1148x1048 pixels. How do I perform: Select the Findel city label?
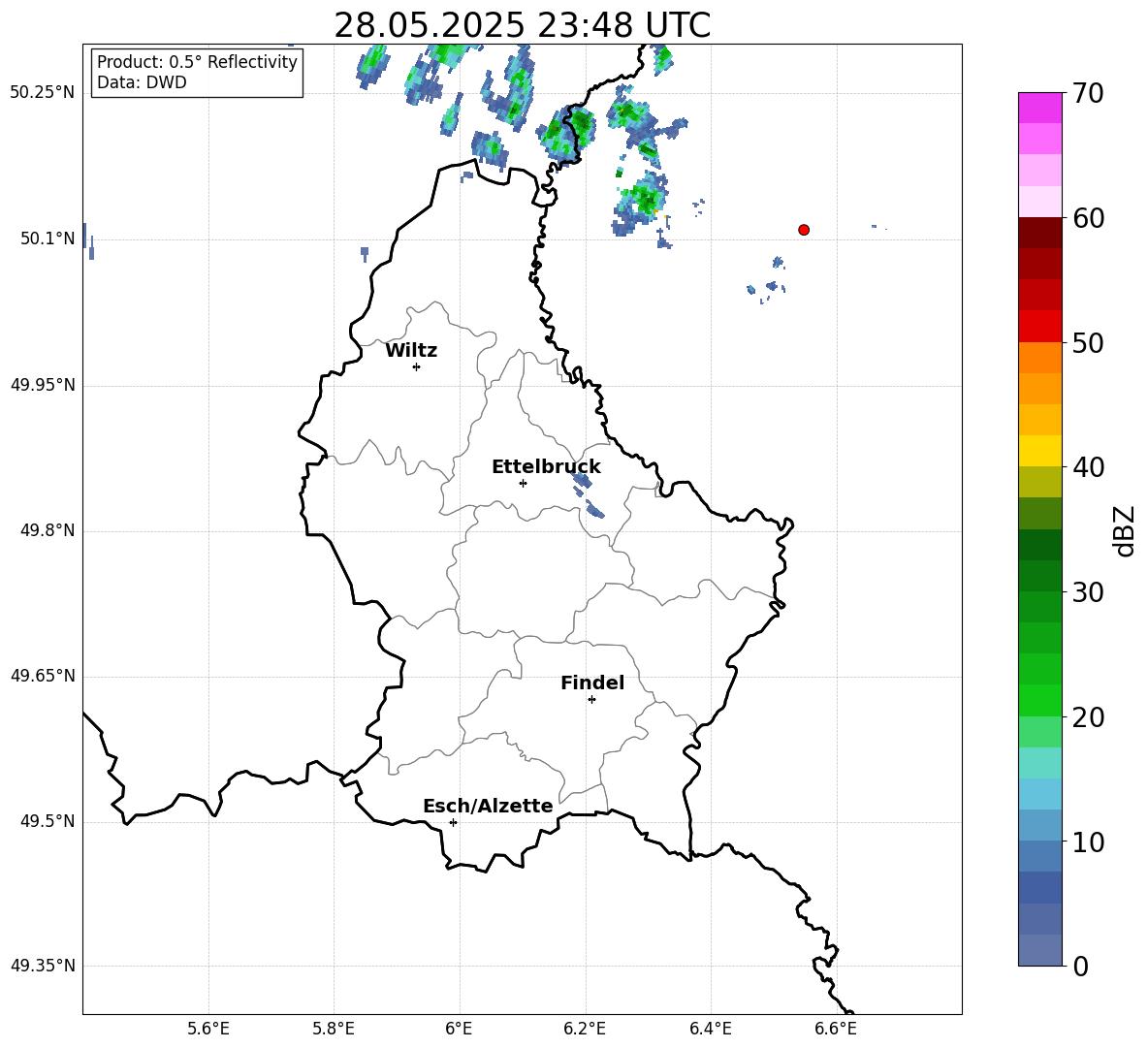592,683
